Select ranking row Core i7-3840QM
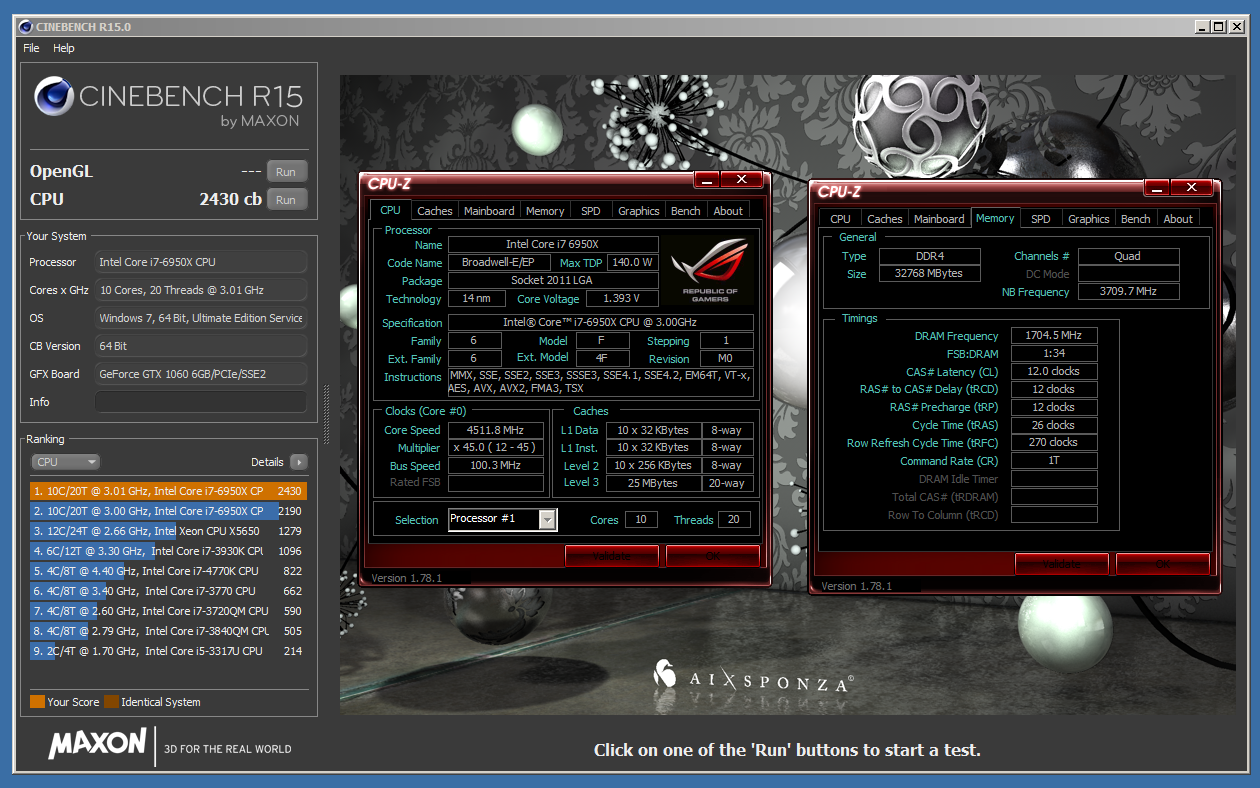 pyautogui.click(x=168, y=631)
